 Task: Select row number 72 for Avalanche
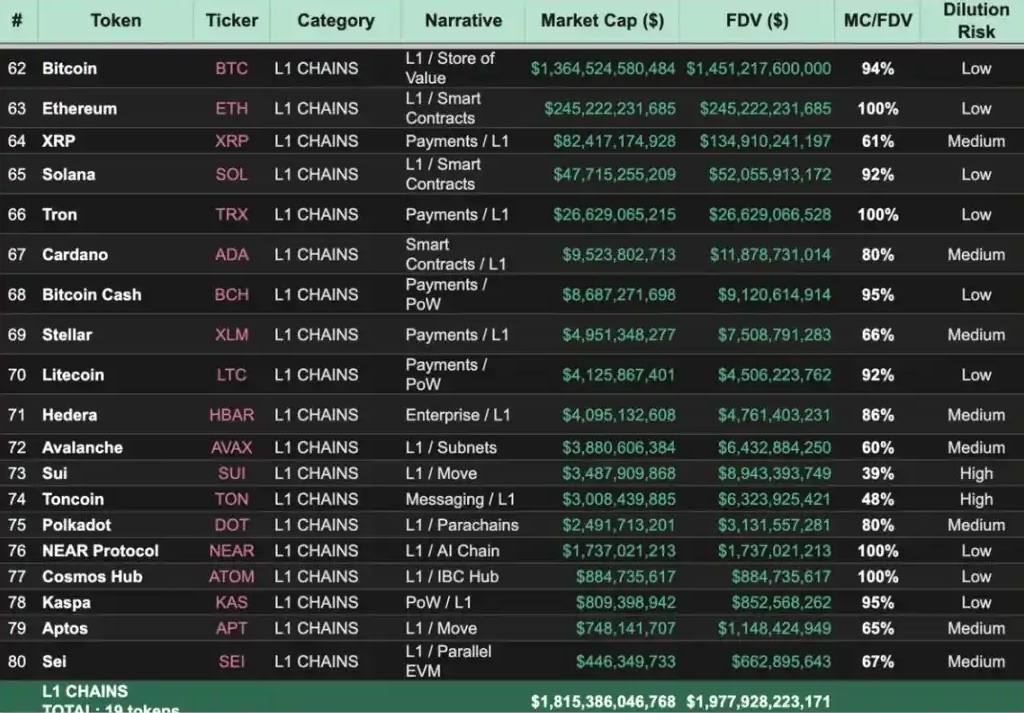pos(17,448)
